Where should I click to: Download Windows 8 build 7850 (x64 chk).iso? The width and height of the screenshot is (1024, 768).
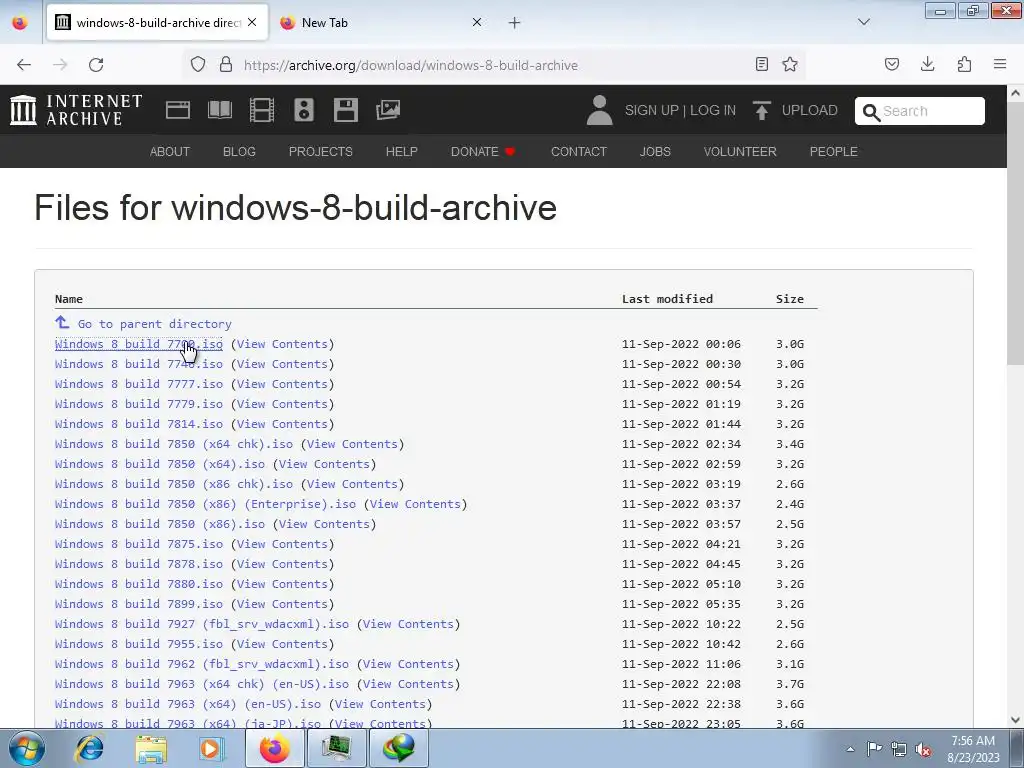(174, 444)
